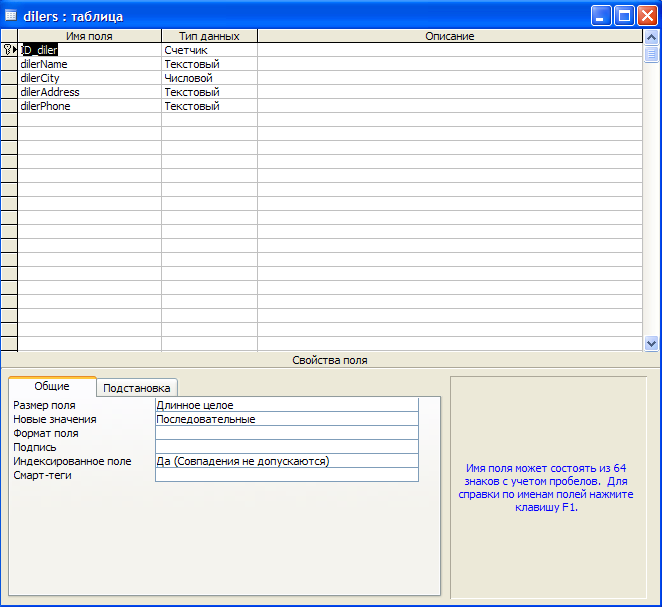
Task: Click the Новые значения property value
Action: tap(286, 419)
